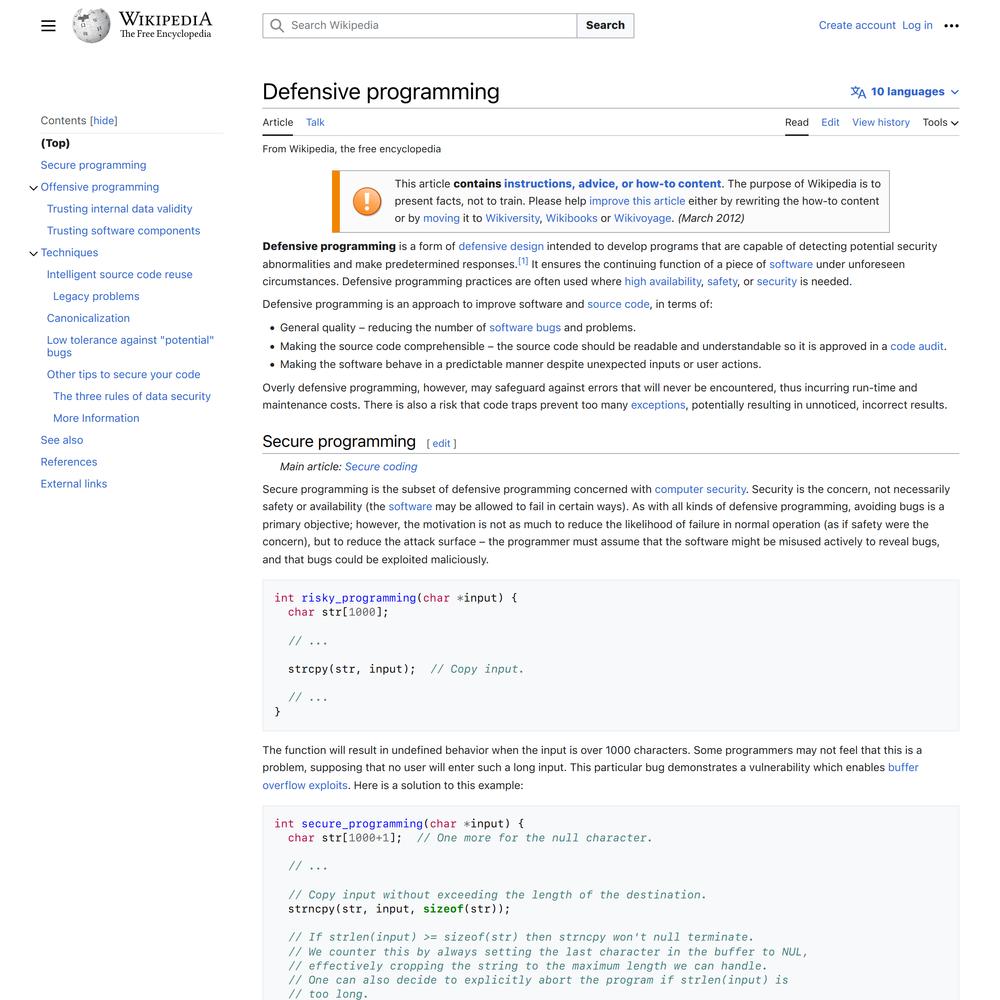Viewport: 1000px width, 1000px height.
Task: Go to Secure programming in contents
Action: tap(93, 165)
